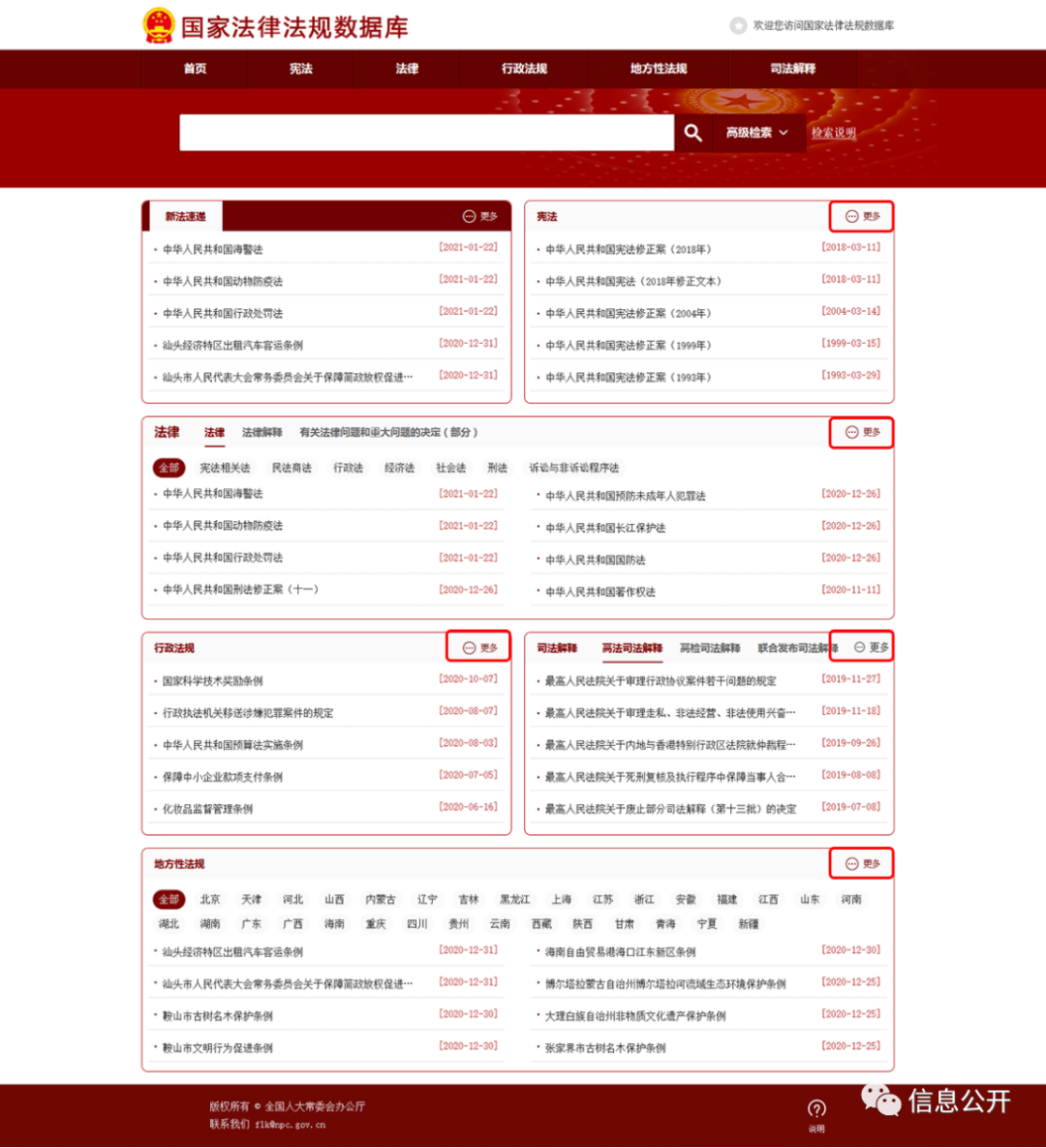Viewport: 1046px width, 1148px height.
Task: Filter laws by 社会法
Action: [x=451, y=468]
